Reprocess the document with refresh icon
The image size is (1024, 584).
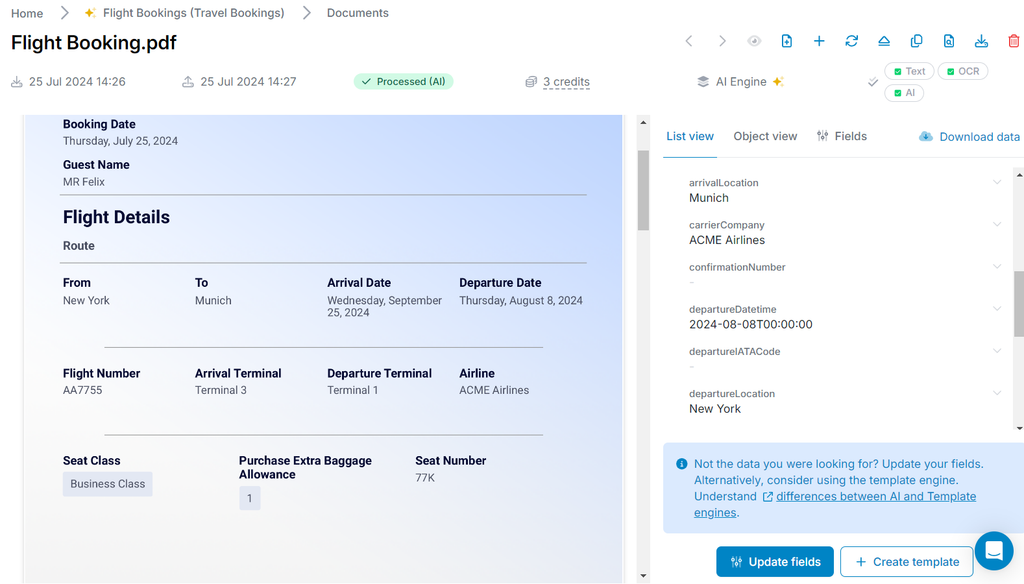pyautogui.click(x=851, y=41)
